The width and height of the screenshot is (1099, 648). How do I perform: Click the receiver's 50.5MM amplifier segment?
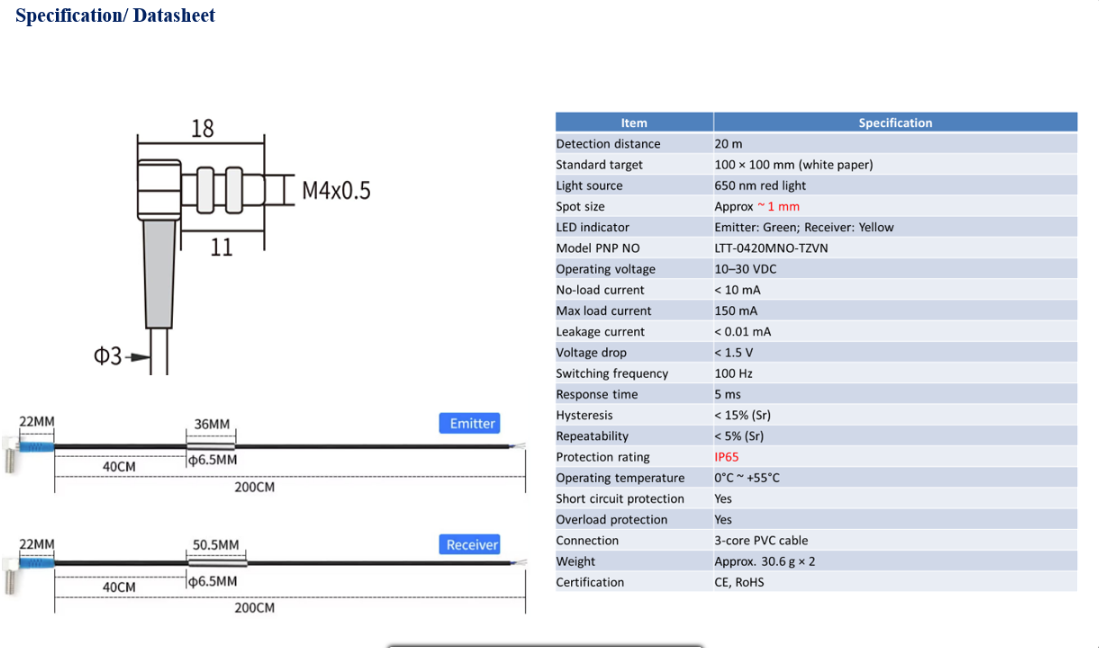click(216, 565)
